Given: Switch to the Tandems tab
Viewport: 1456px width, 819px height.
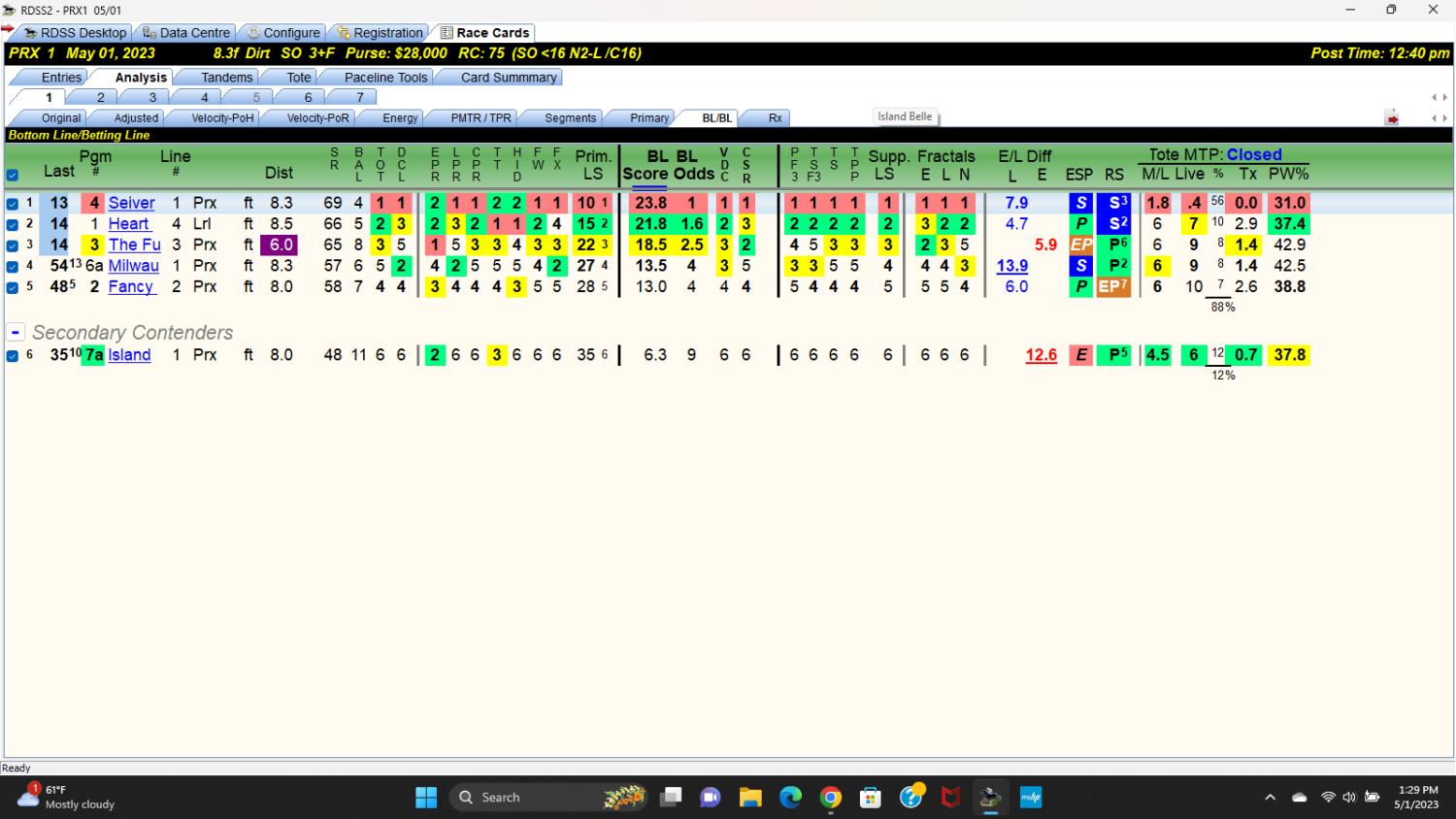Looking at the screenshot, I should 226,78.
